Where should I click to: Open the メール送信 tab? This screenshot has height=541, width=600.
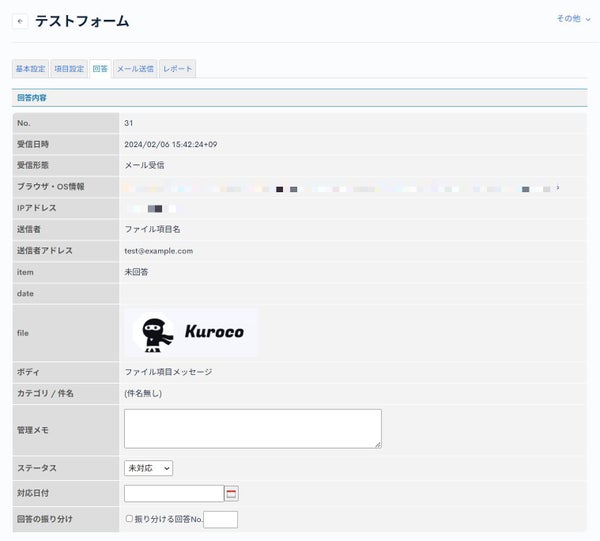[x=135, y=69]
